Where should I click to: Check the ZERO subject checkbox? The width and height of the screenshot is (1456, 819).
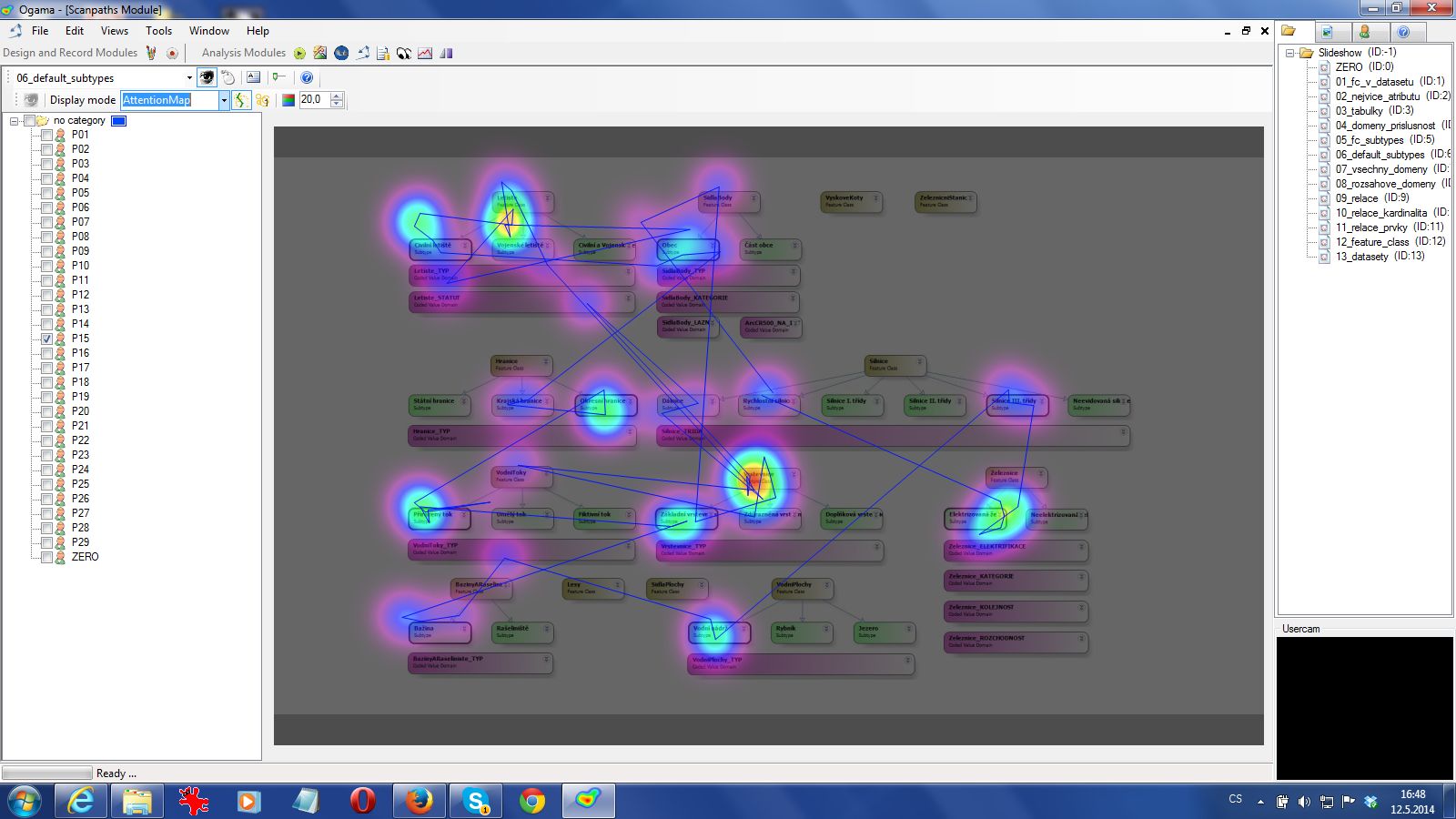(46, 557)
